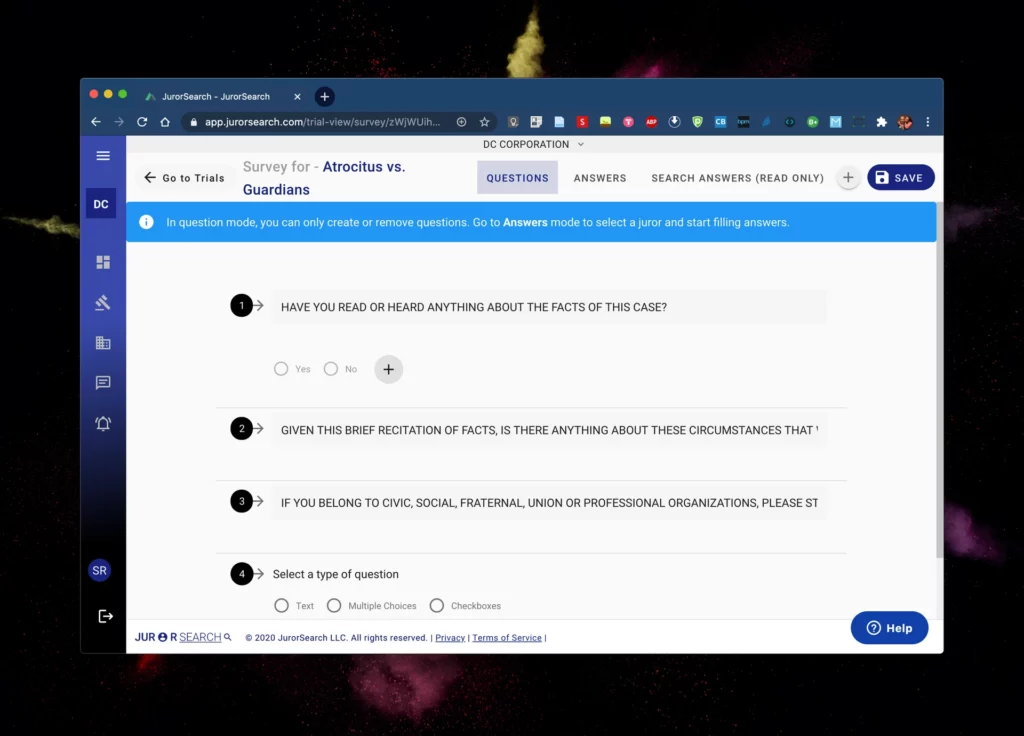This screenshot has height=736, width=1024.
Task: Click the 'Select a type of question' text
Action: point(336,574)
